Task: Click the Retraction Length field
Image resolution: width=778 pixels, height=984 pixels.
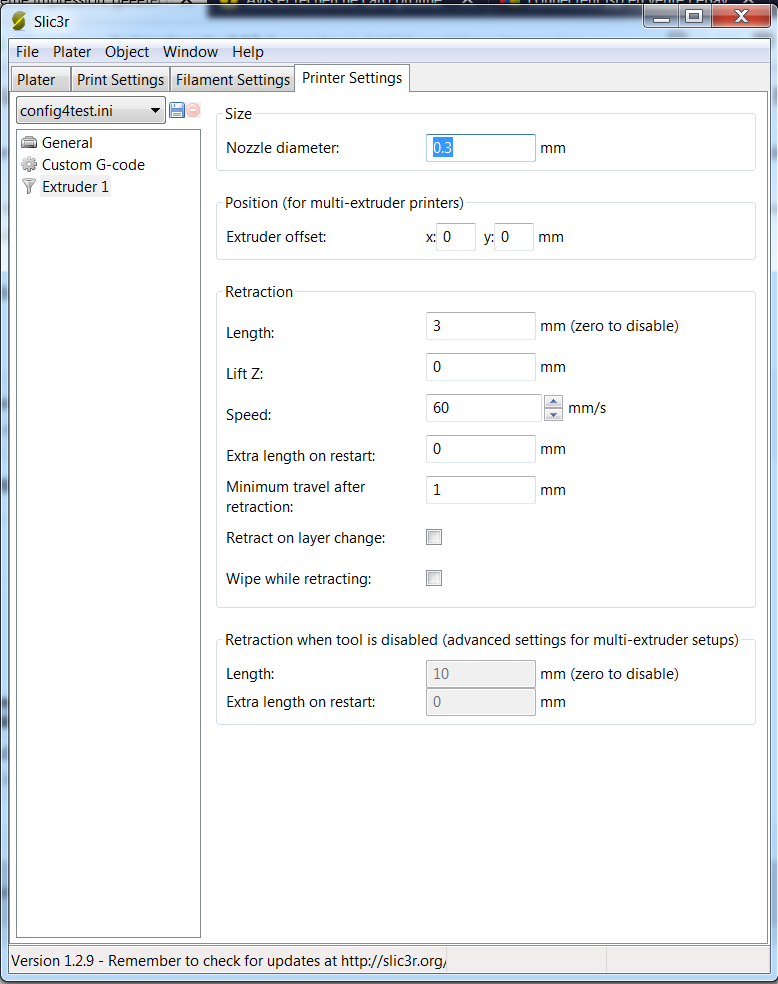Action: coord(481,326)
